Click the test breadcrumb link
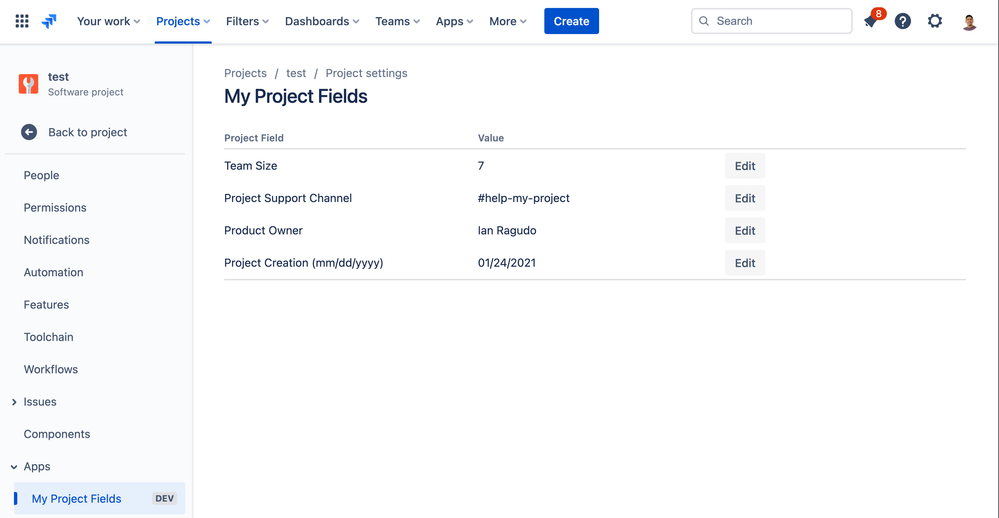Image resolution: width=999 pixels, height=518 pixels. tap(296, 73)
